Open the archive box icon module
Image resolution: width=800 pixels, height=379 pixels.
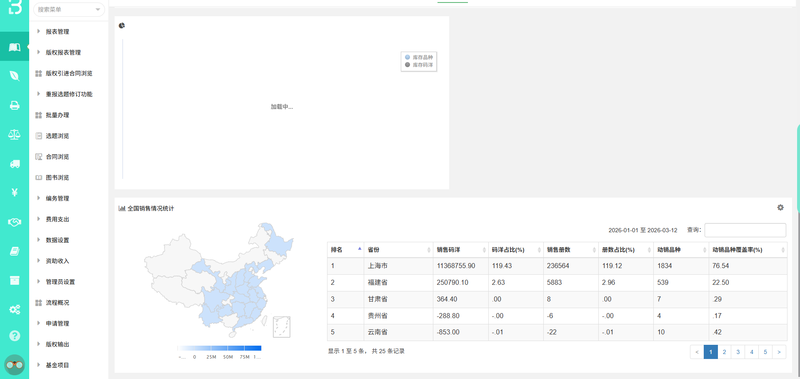14,280
